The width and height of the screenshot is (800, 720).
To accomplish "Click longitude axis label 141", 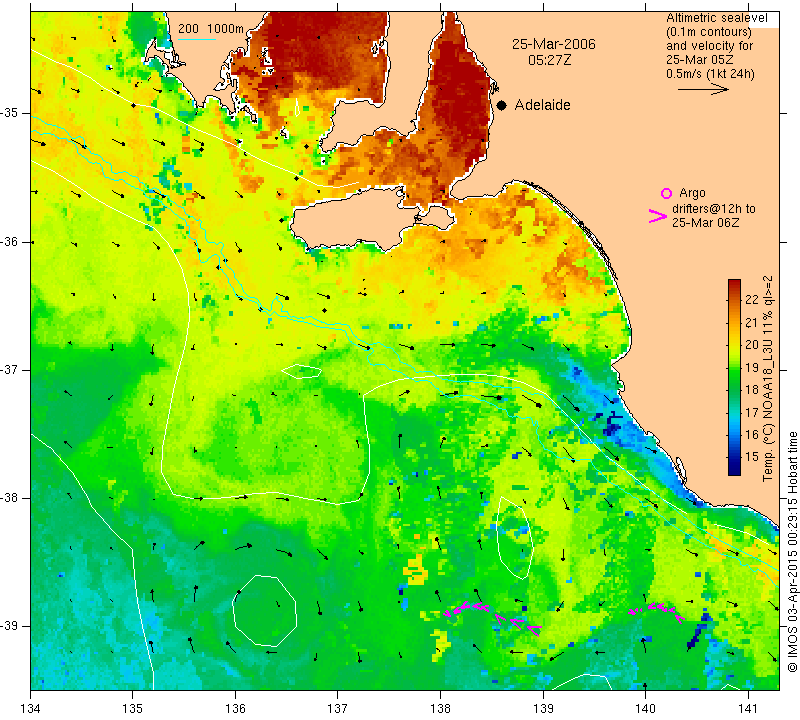I will pyautogui.click(x=748, y=708).
